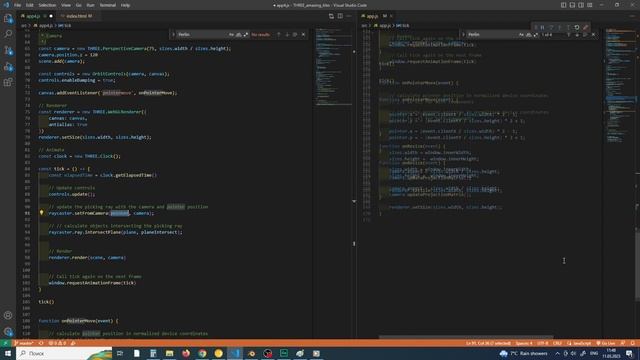Image resolution: width=640 pixels, height=360 pixels.
Task: Toggle Match Case in right find widget
Action: coord(521,35)
